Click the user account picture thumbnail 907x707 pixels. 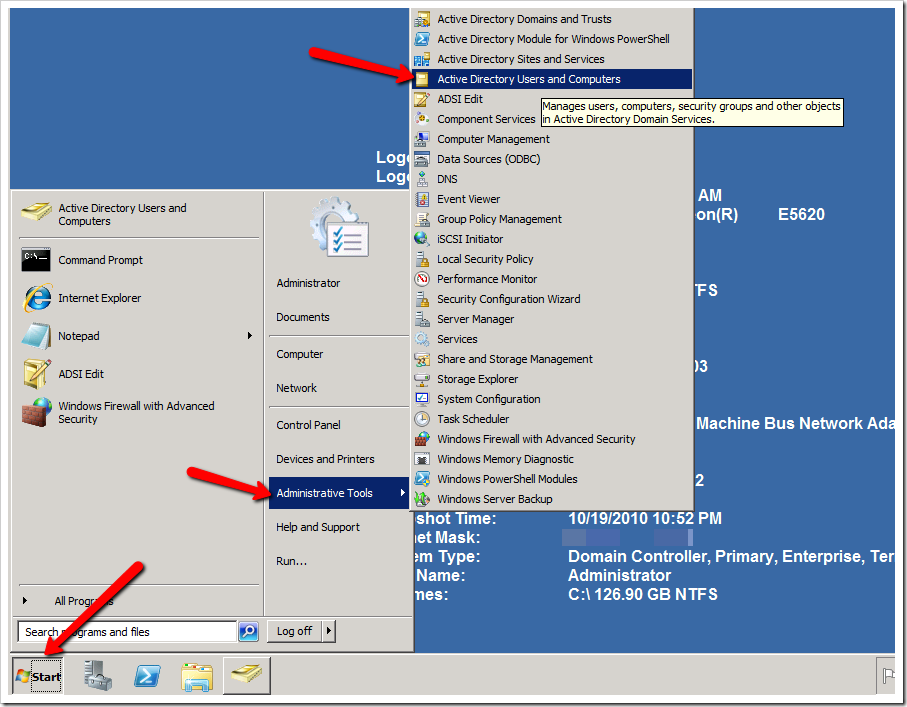coord(339,227)
